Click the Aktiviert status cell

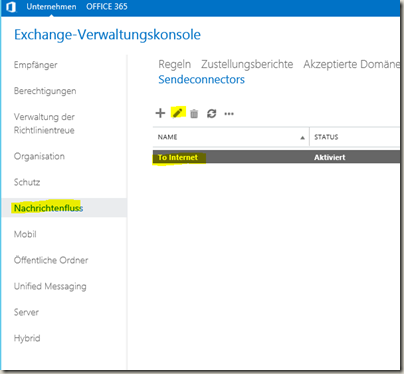(x=329, y=157)
